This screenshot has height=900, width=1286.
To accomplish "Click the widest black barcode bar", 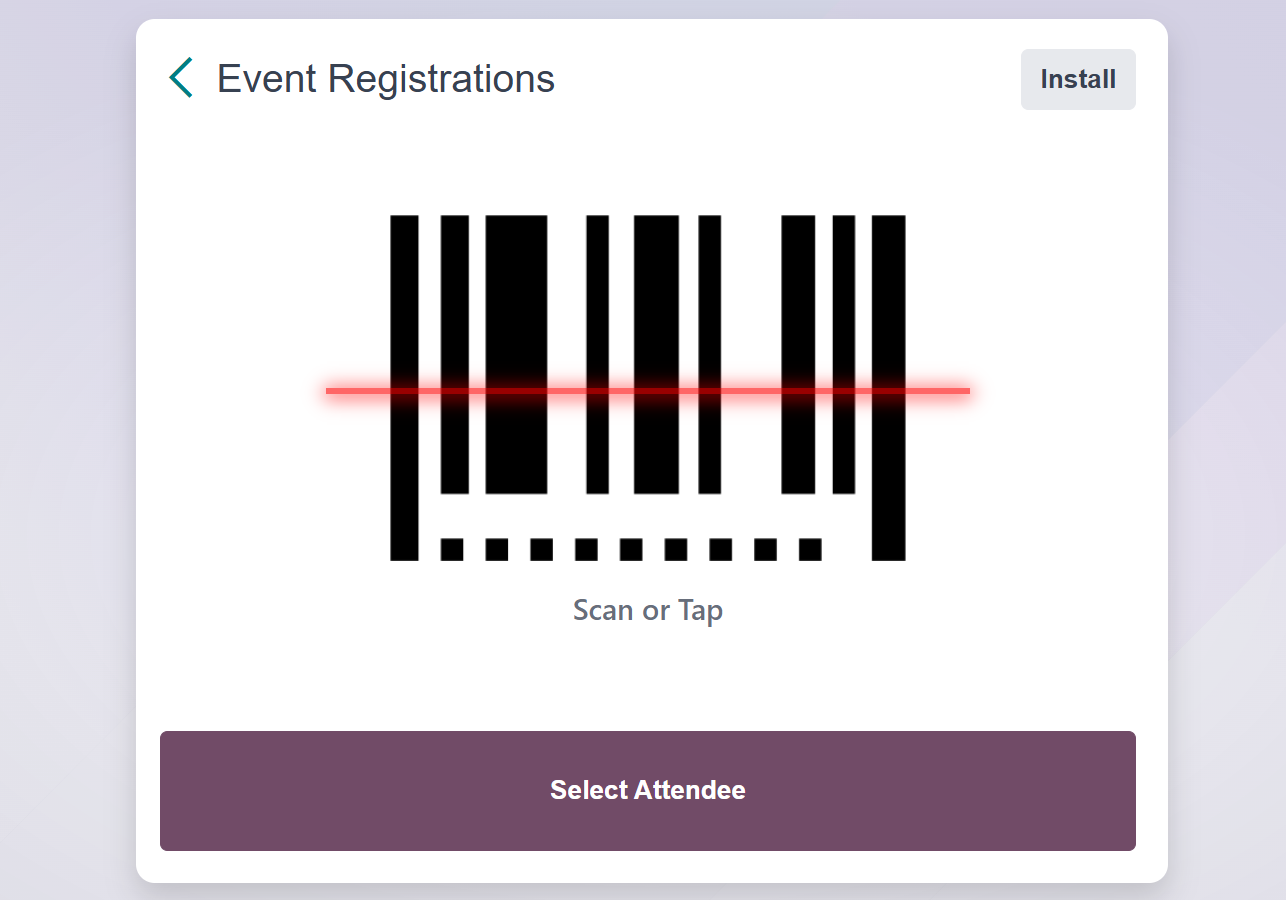I will (516, 300).
